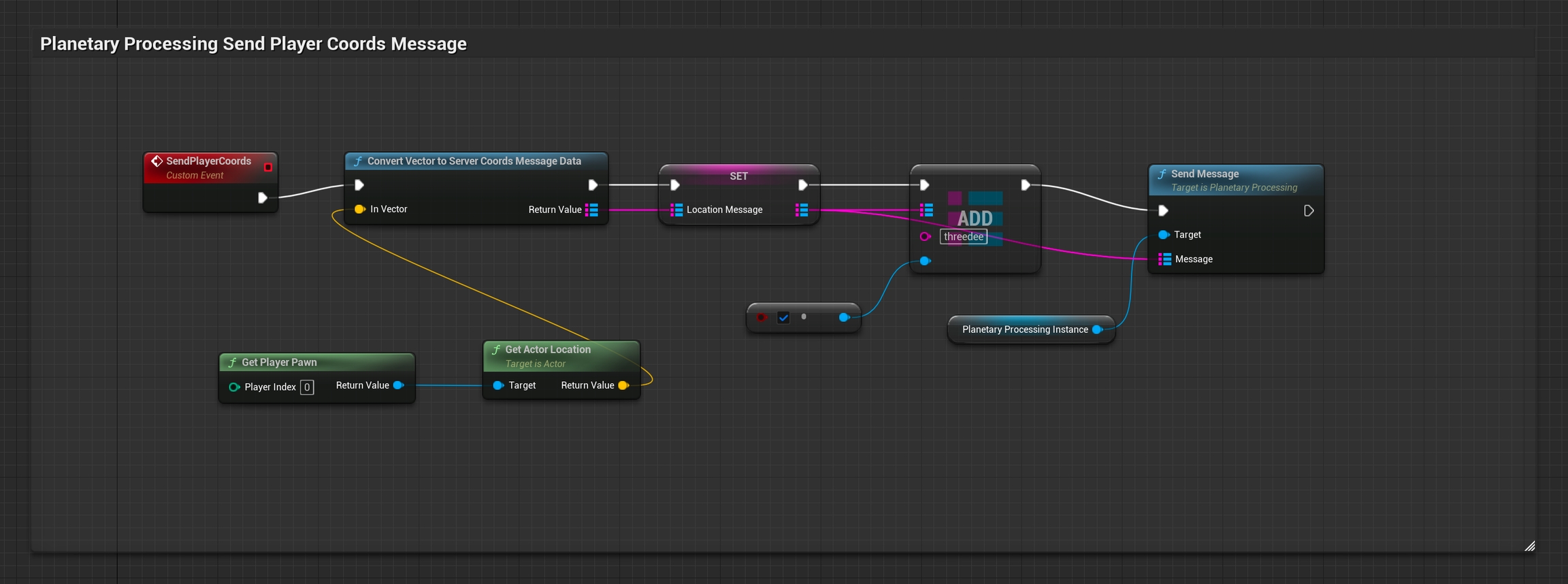
Task: Click Get Player Pawn Return Value pin
Action: (x=399, y=385)
